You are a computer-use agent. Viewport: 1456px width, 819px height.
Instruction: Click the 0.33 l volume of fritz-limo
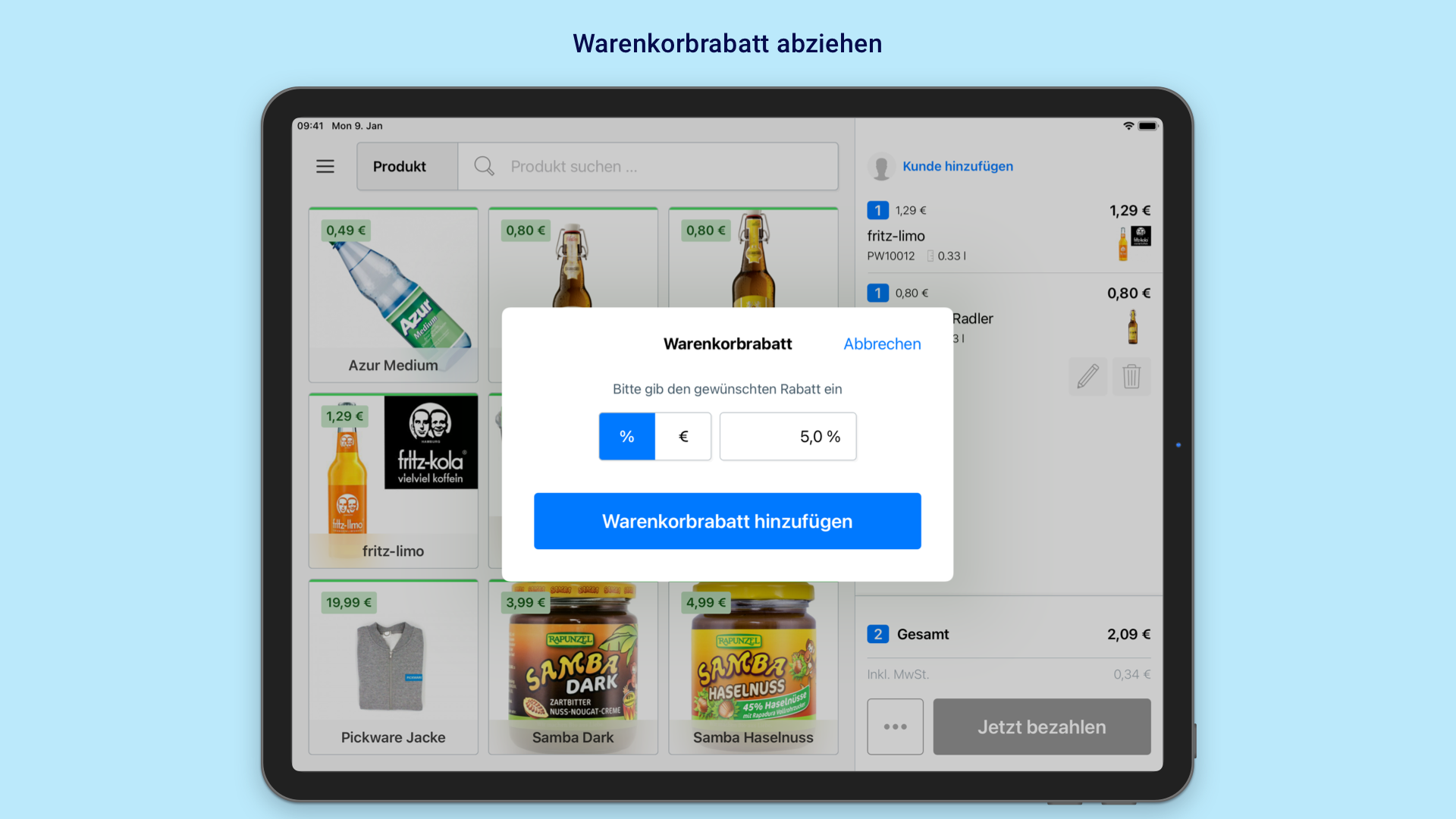[952, 256]
